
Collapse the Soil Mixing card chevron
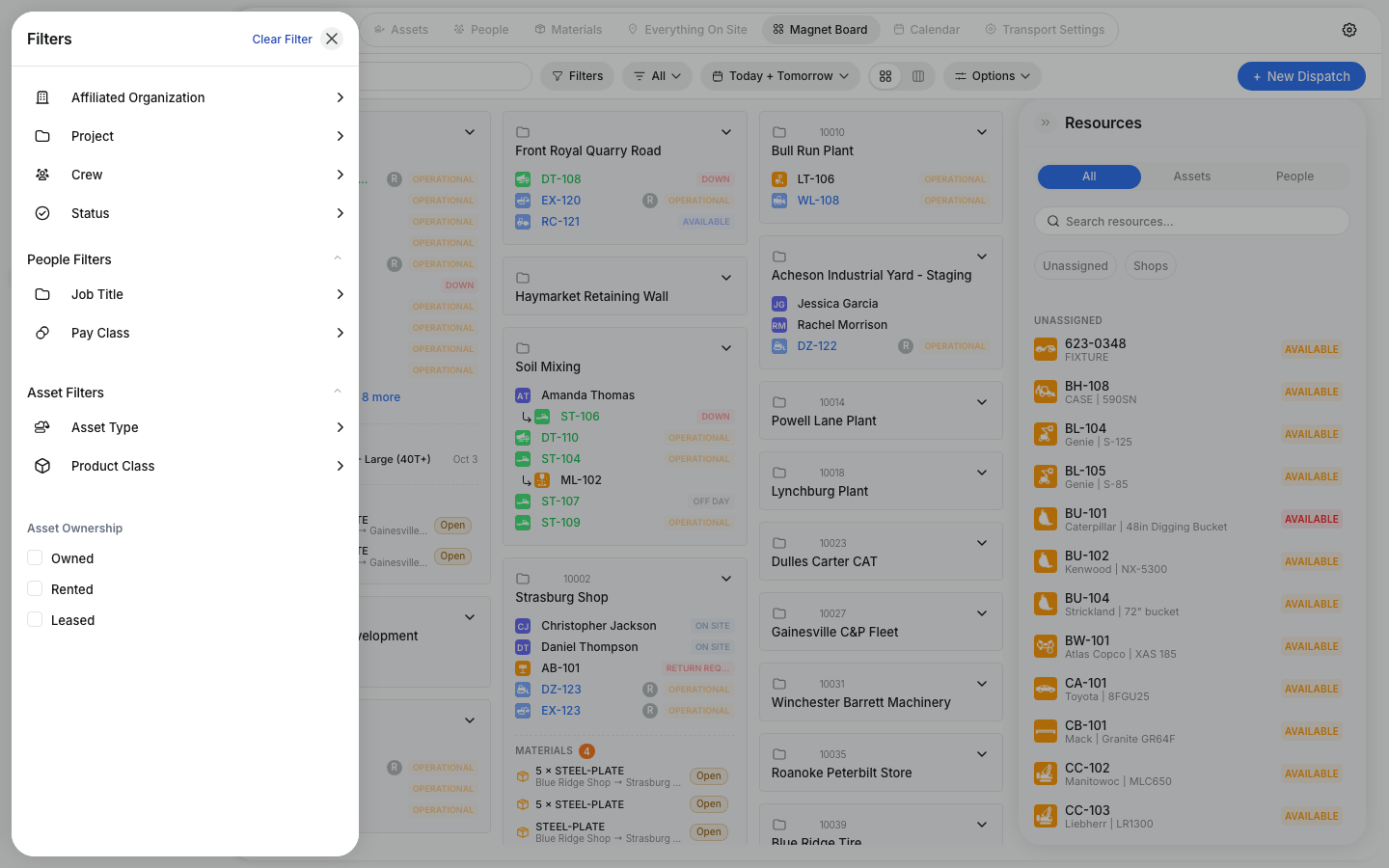726,348
